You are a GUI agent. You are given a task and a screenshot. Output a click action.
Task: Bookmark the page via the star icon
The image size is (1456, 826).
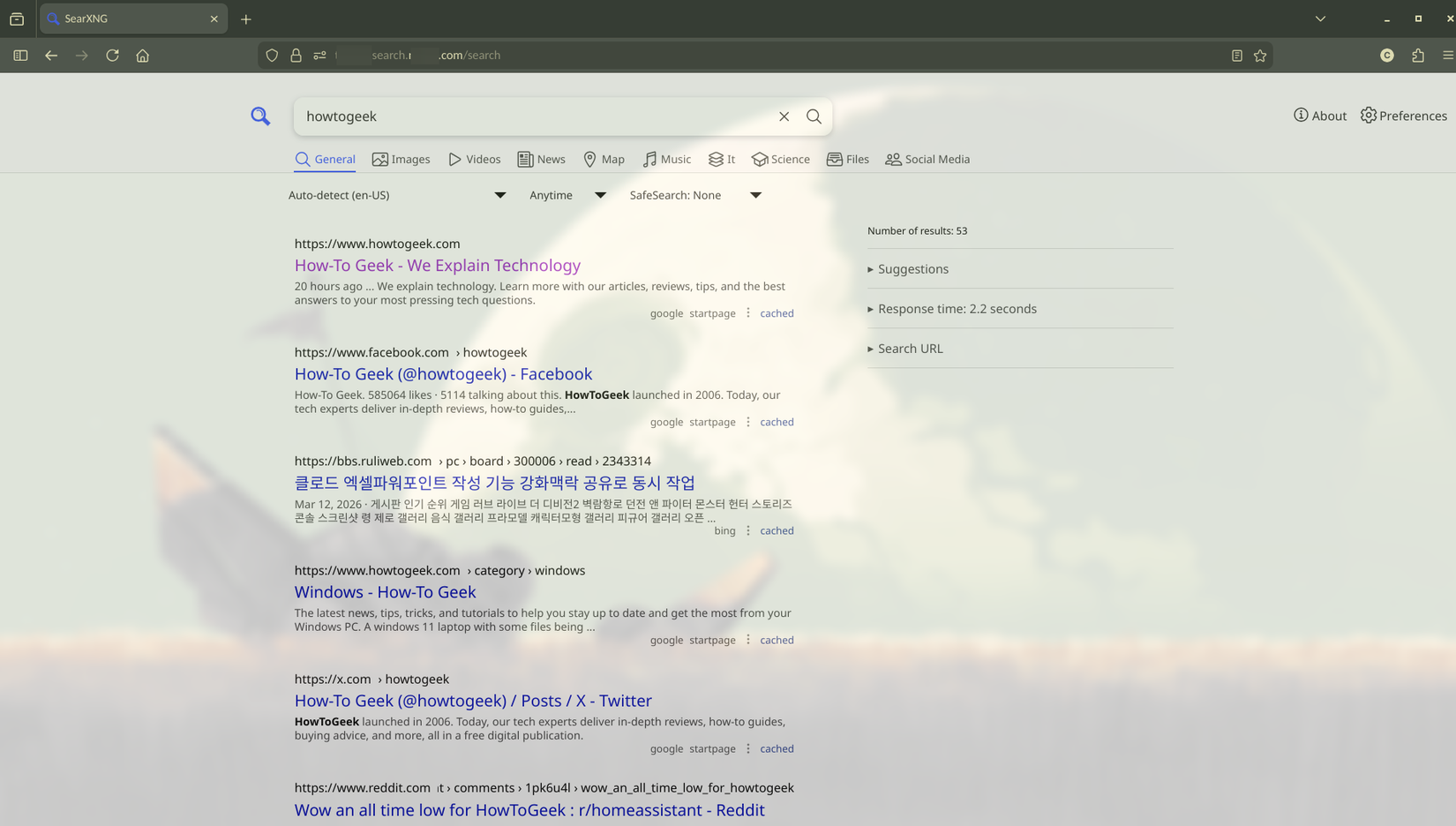[1260, 55]
